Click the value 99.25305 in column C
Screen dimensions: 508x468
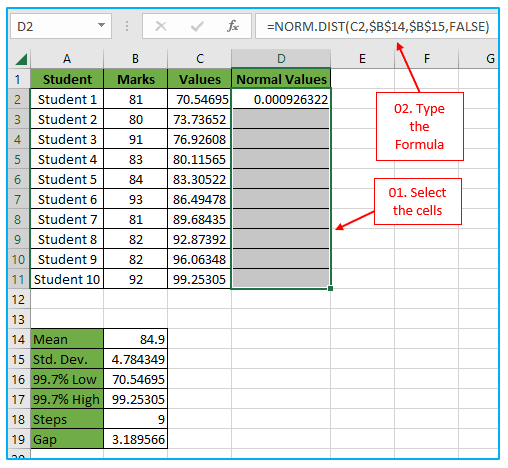(199, 279)
